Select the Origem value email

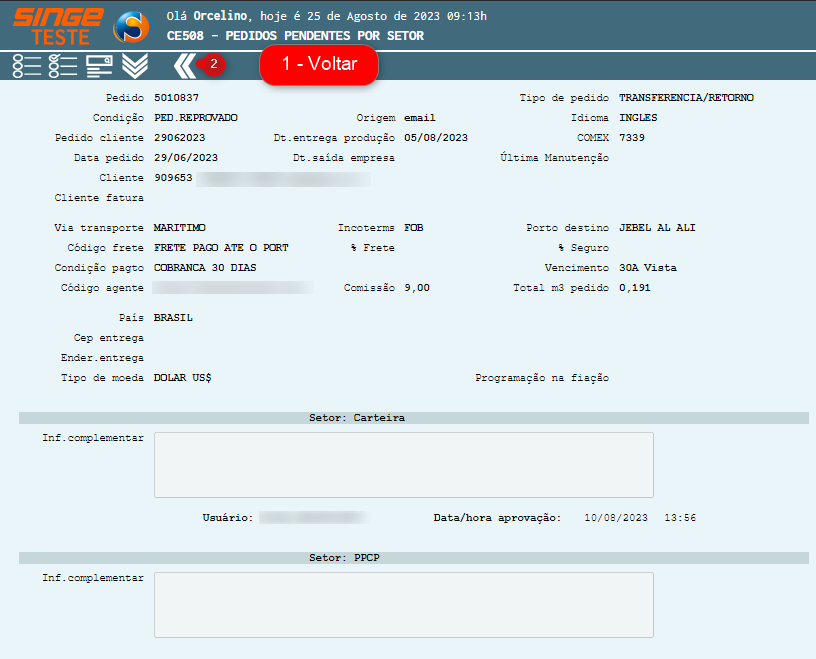pos(419,118)
